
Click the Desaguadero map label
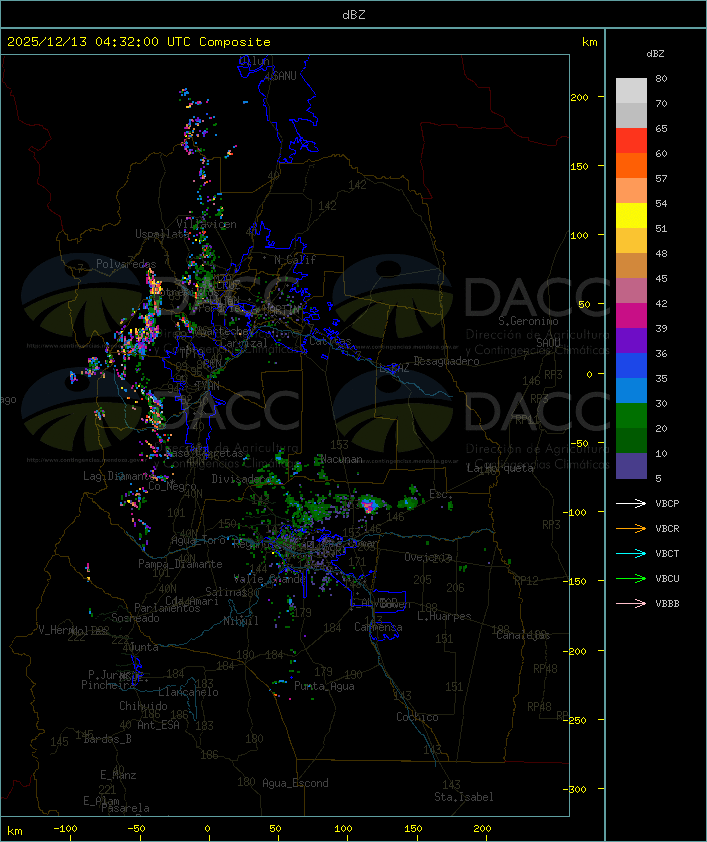pyautogui.click(x=446, y=361)
